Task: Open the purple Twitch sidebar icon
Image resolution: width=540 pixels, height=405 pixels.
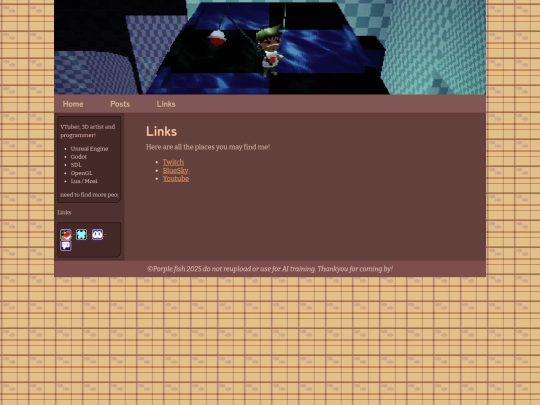Action: [x=66, y=246]
